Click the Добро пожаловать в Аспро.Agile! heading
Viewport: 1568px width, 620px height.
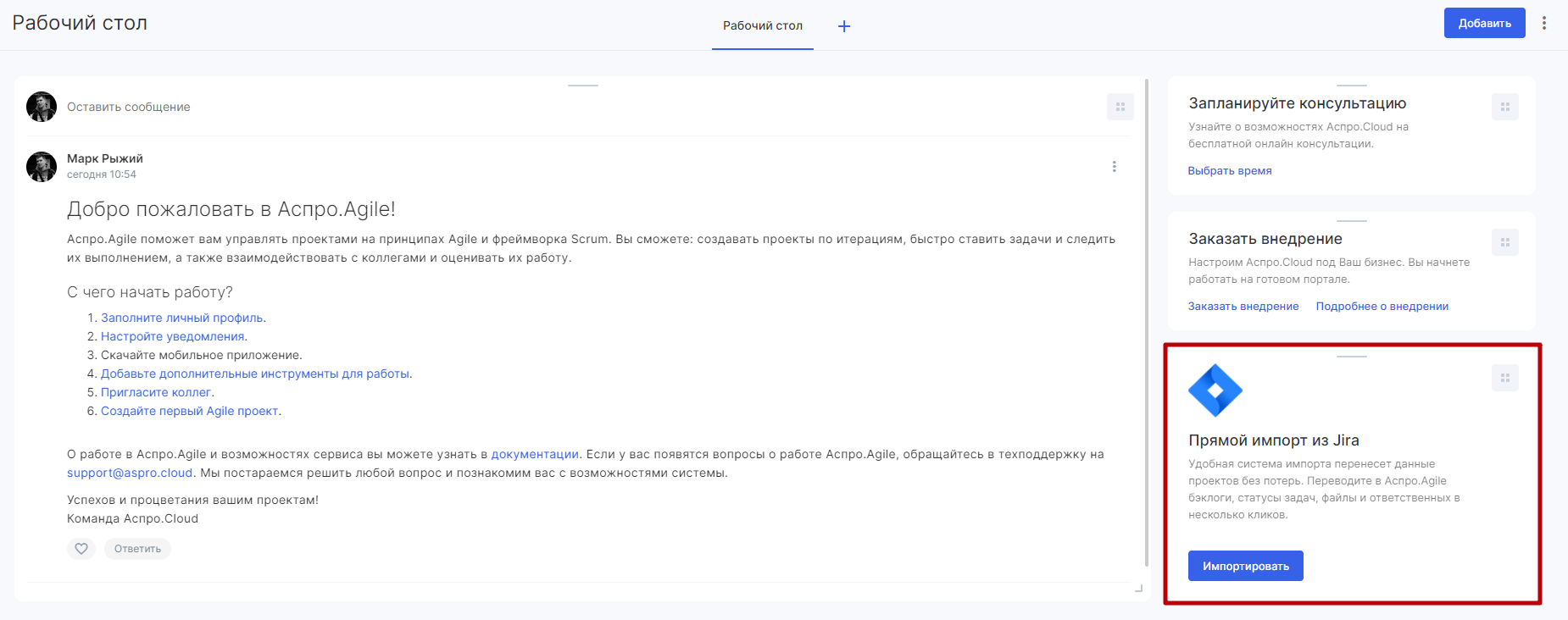coord(231,209)
